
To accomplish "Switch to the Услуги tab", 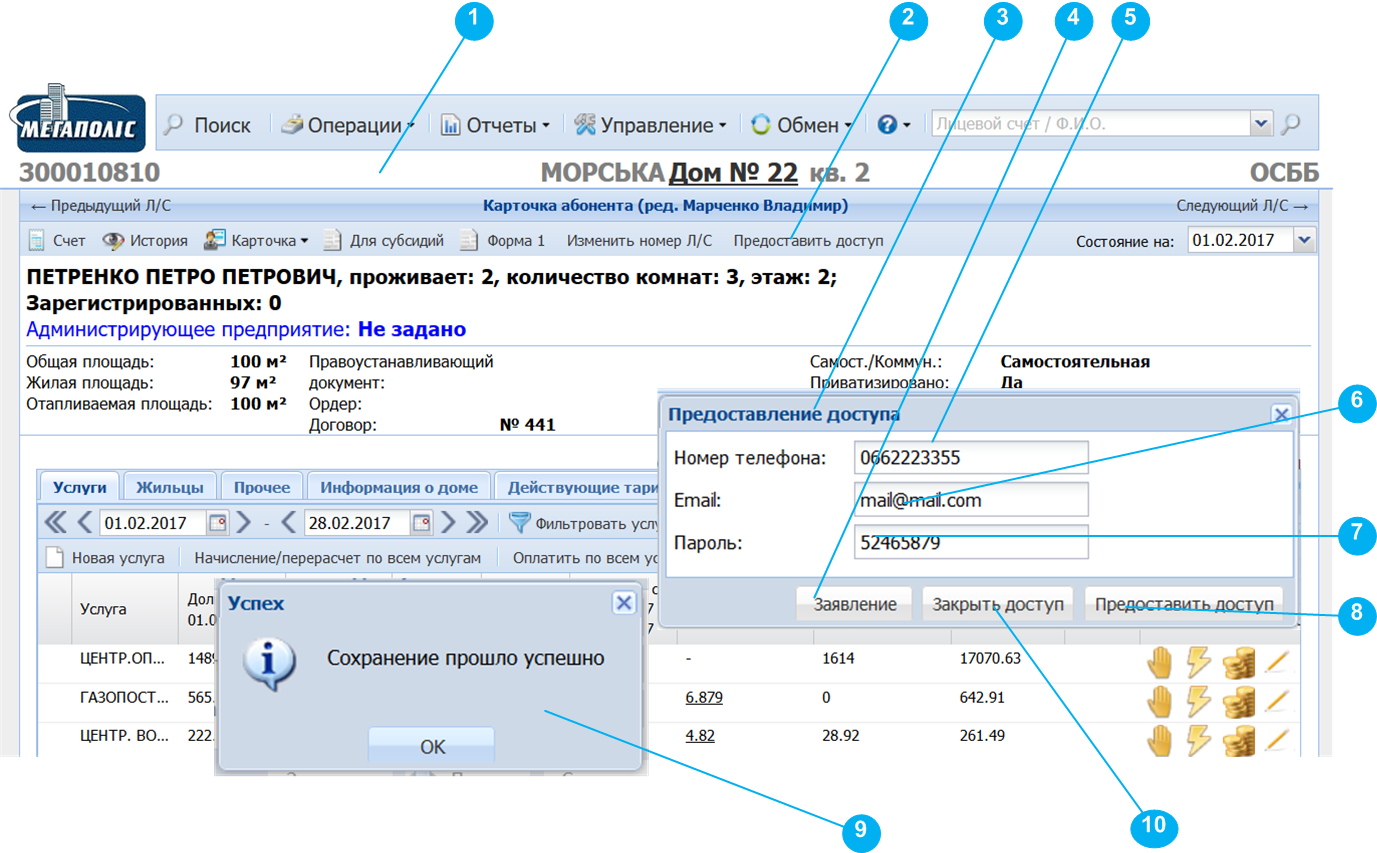I will point(80,487).
